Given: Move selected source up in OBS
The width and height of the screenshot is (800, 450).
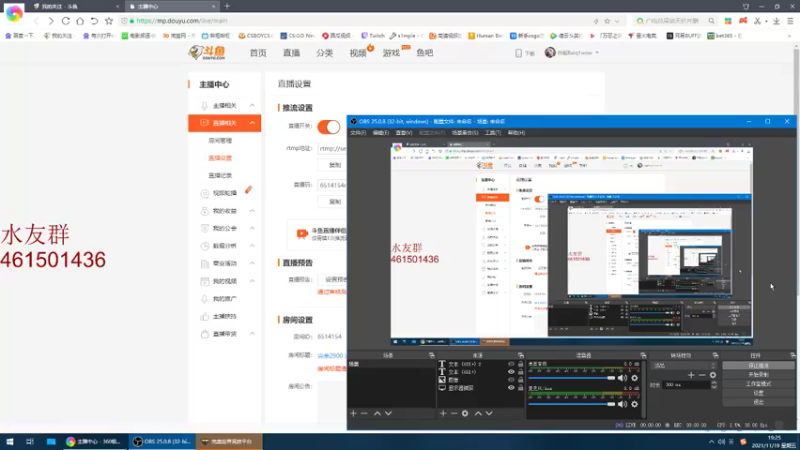Looking at the screenshot, I should tap(478, 413).
